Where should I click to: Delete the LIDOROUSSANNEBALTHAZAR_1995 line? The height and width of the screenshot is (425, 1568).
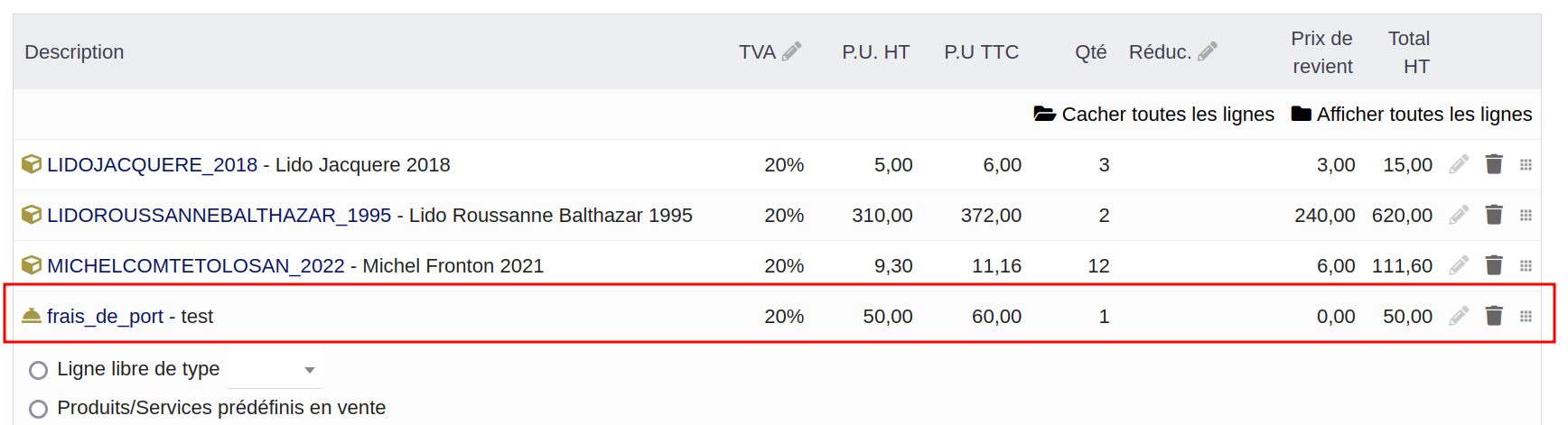(1494, 215)
